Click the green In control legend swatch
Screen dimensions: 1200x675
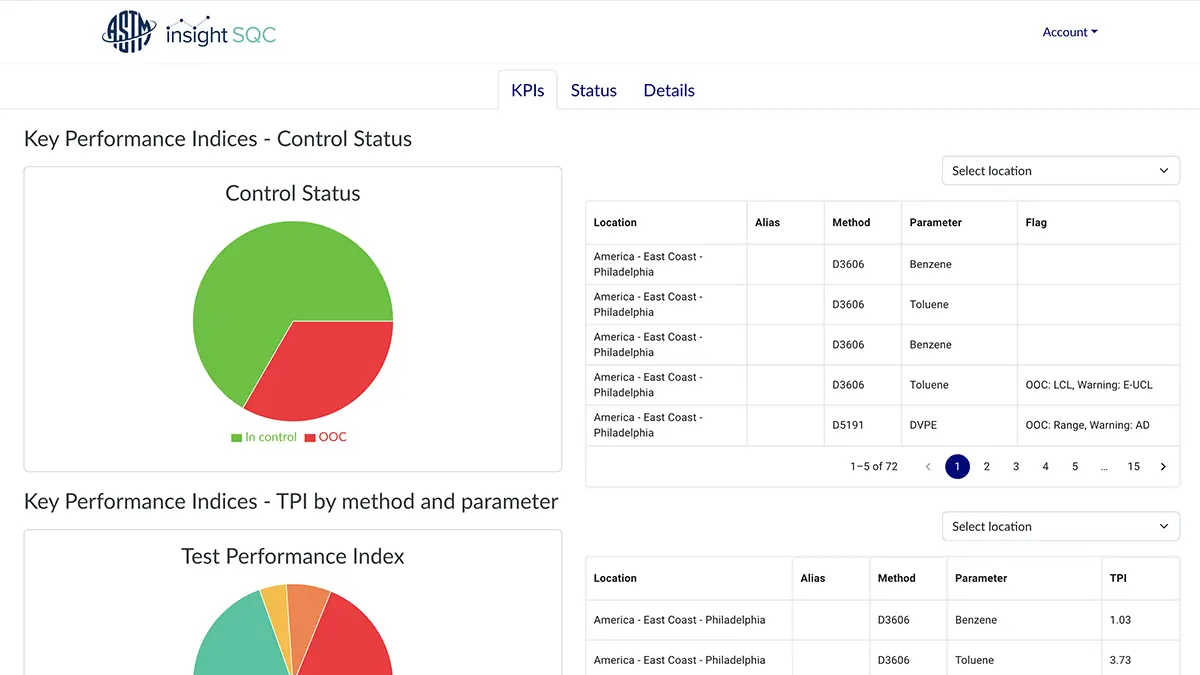click(x=236, y=438)
